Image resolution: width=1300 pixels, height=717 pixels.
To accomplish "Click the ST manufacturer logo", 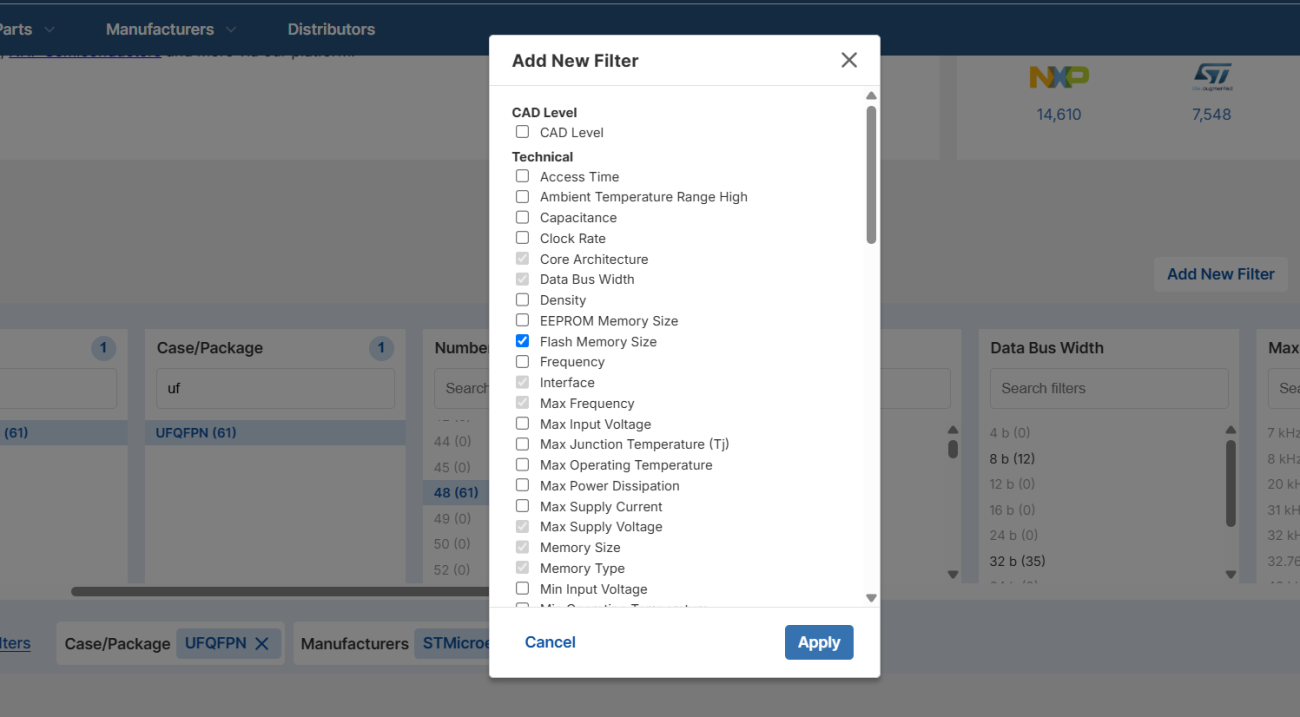I will coord(1212,77).
